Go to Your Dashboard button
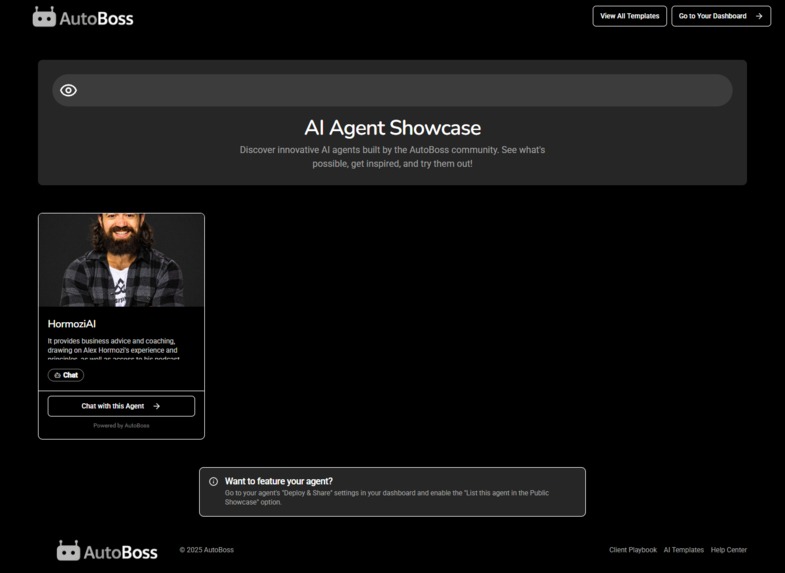Image resolution: width=785 pixels, height=573 pixels. 721,16
